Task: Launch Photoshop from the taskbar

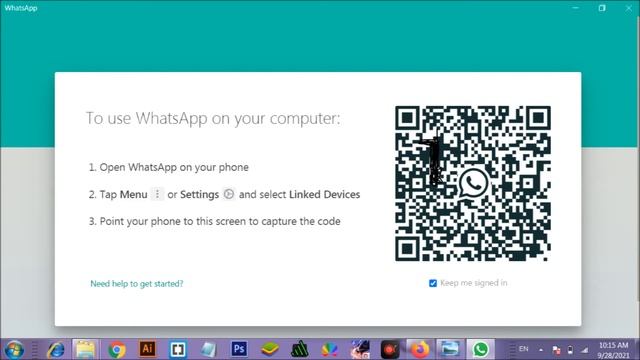Action: (x=239, y=349)
